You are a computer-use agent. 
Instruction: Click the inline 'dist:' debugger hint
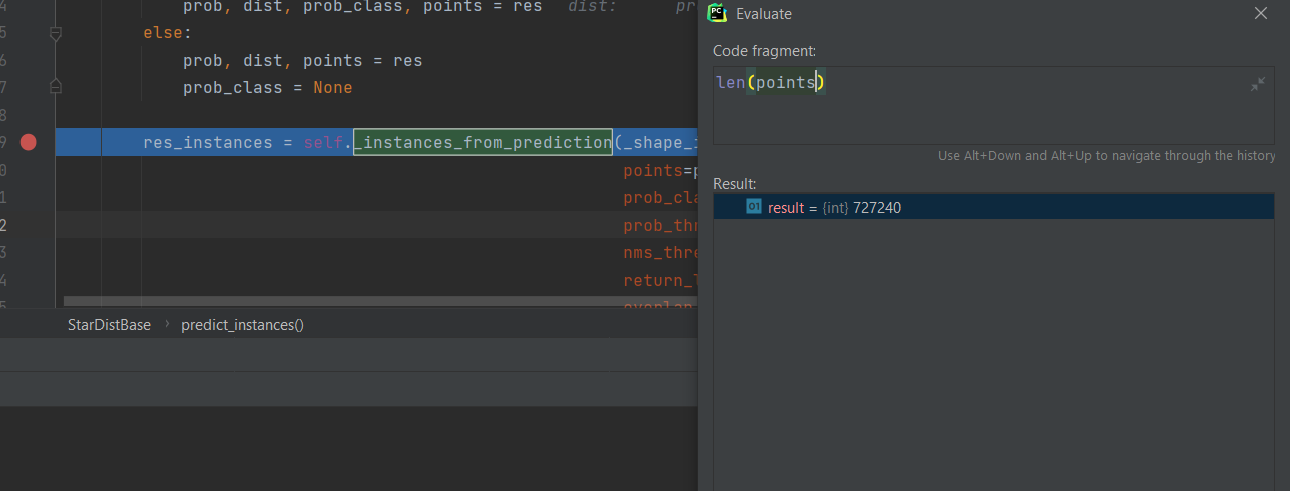(592, 7)
